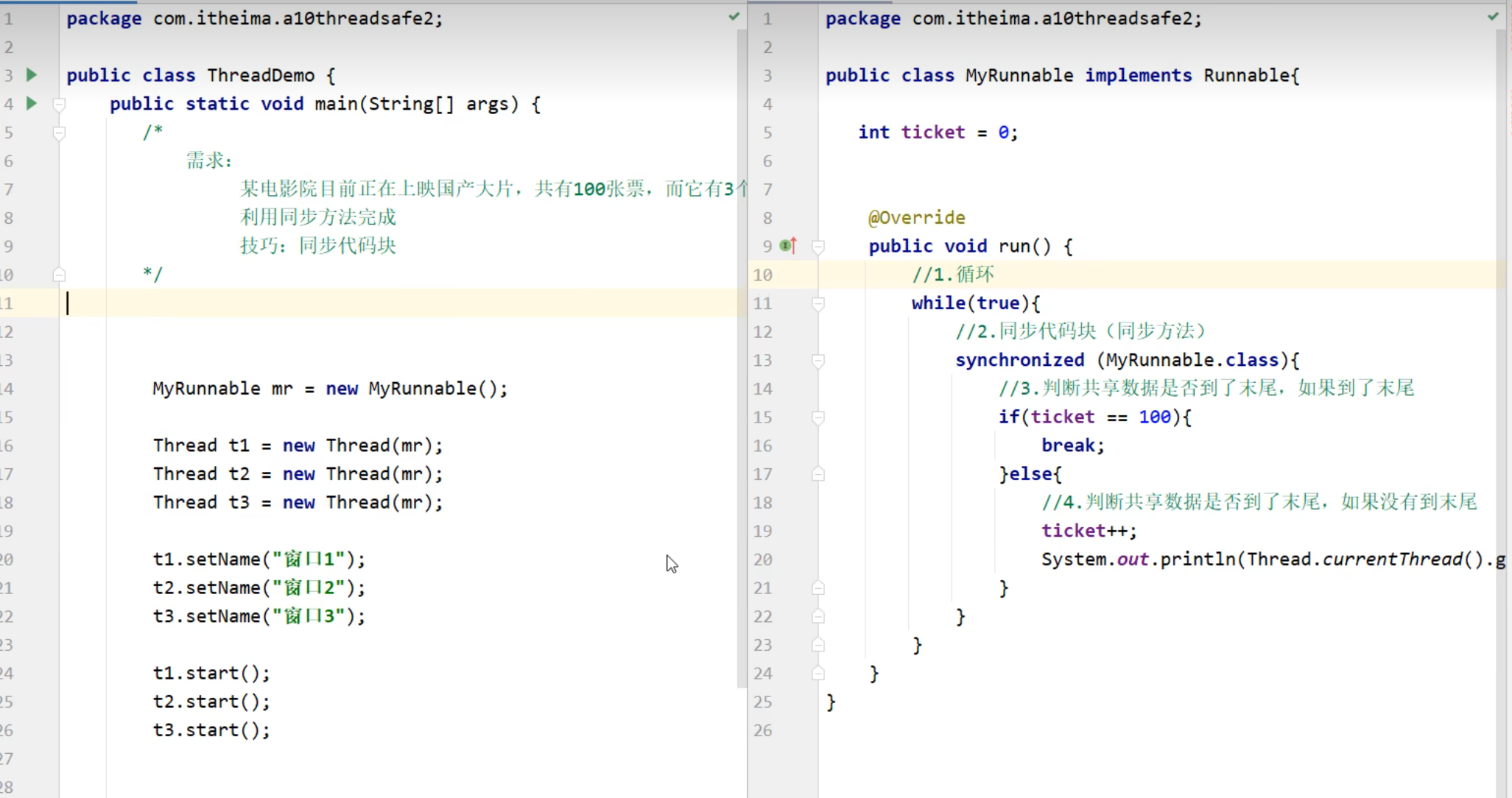Viewport: 1512px width, 798px height.
Task: Collapse the block comment fold marker
Action: click(x=60, y=133)
